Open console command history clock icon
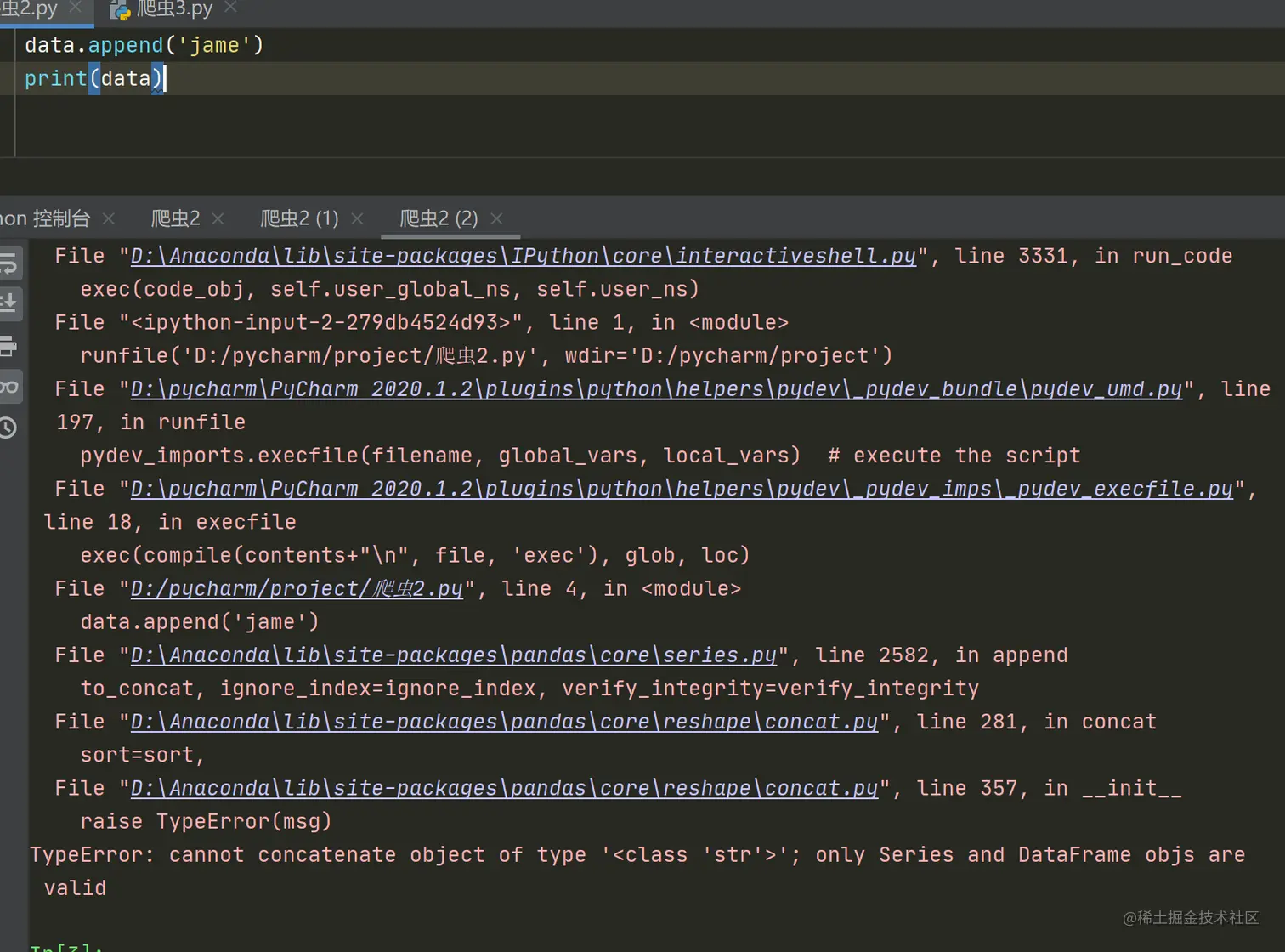 [x=8, y=427]
